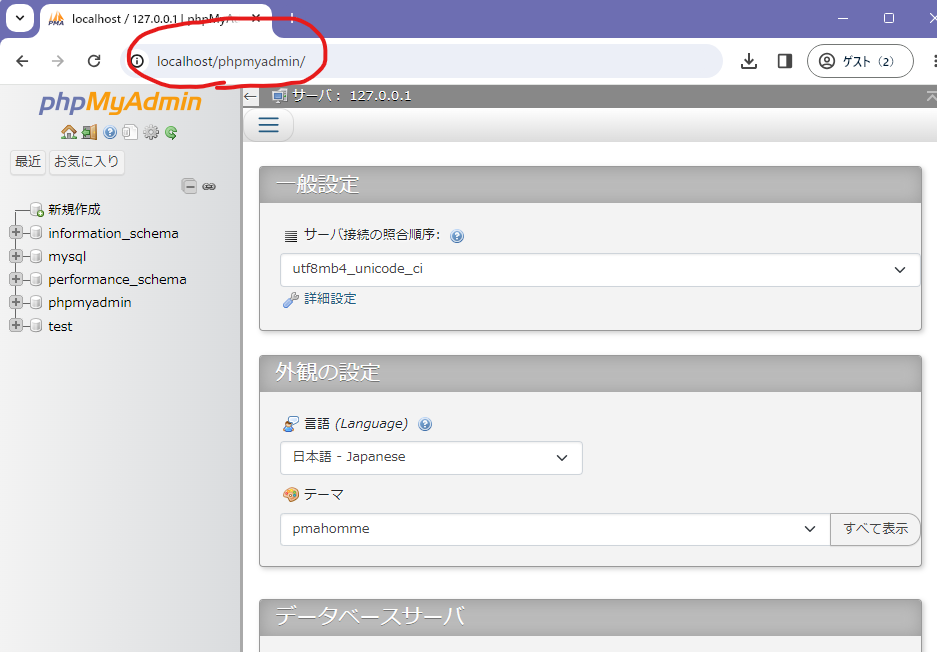Click help icon beside サーバ接続の照合順序
937x652 pixels.
[457, 237]
